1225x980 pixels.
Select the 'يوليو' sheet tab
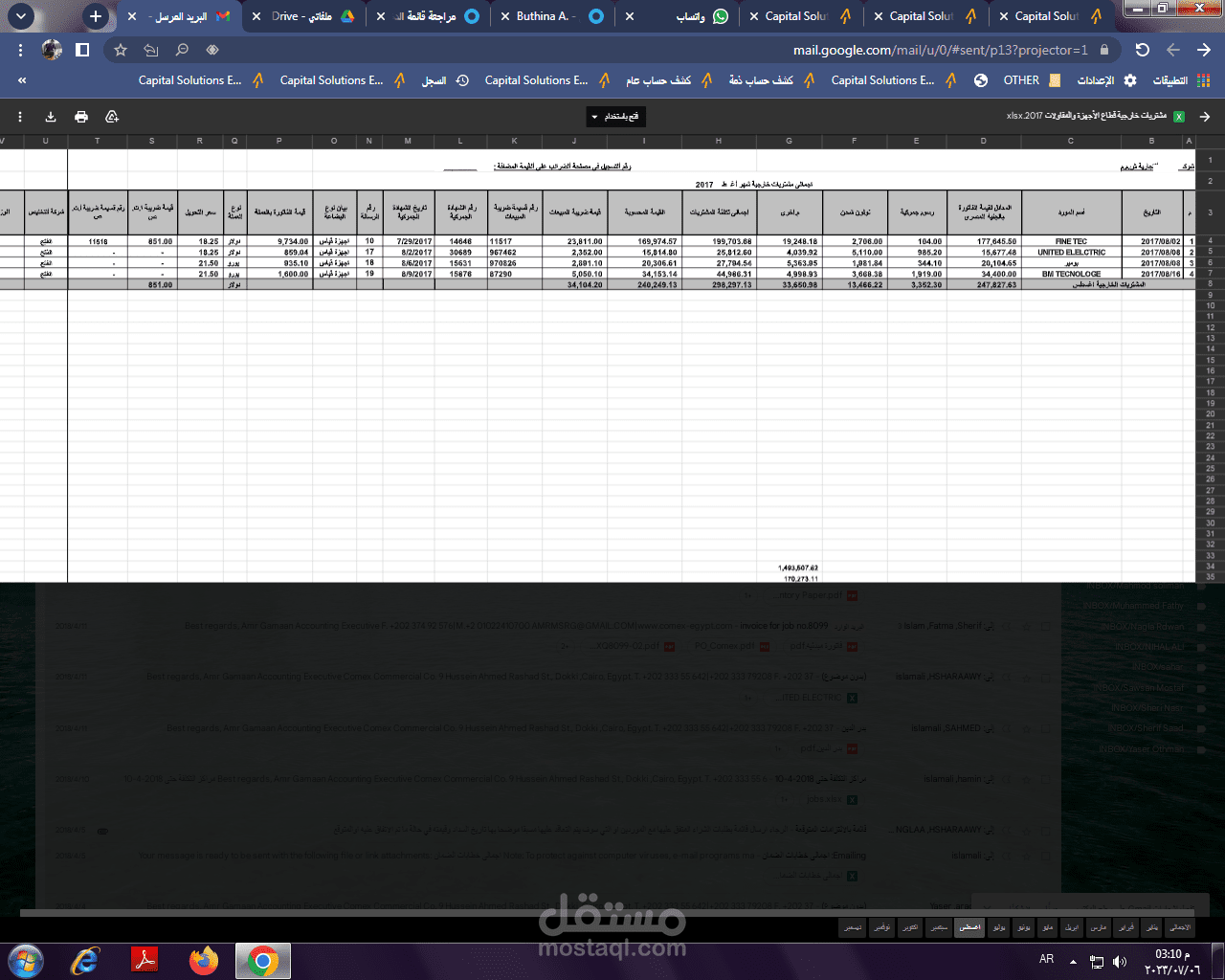(999, 927)
